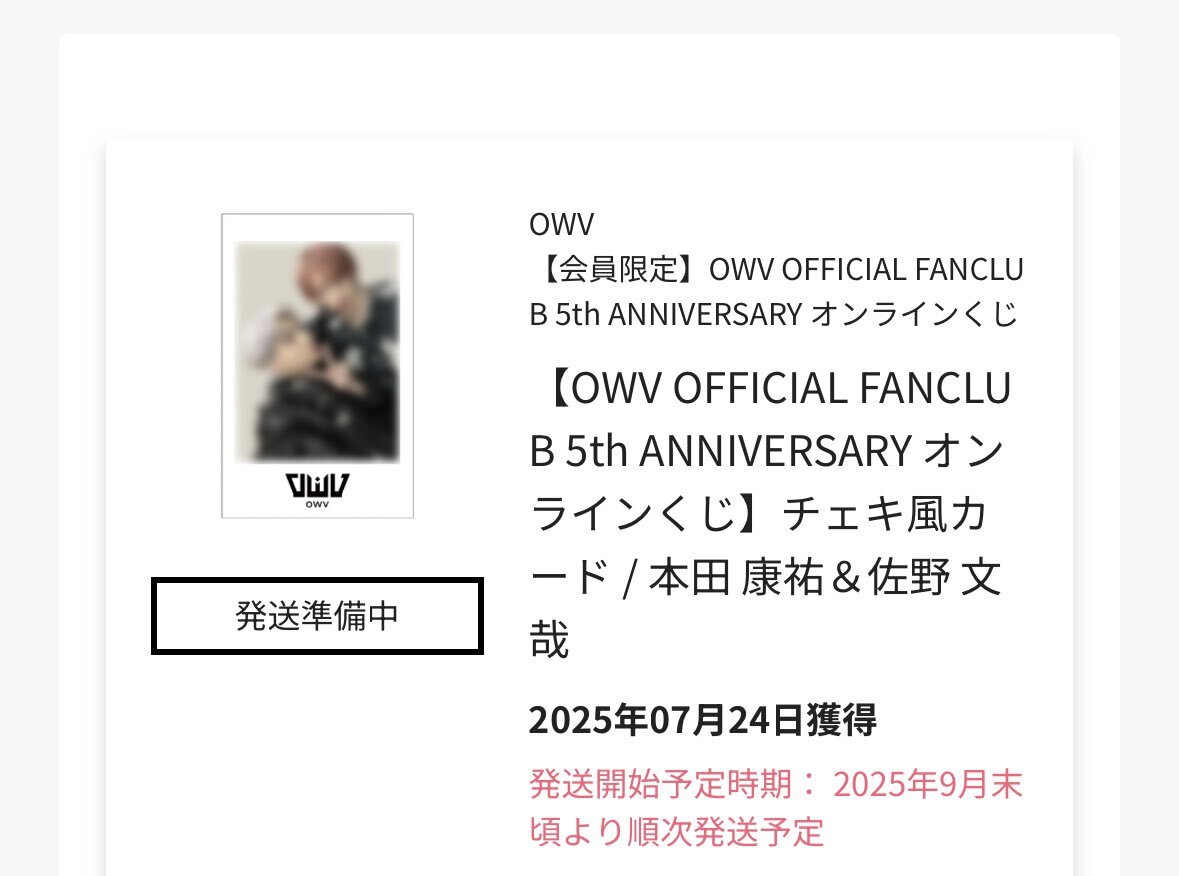1179x876 pixels.
Task: Click the ライン くじ】チェキ風カ title line
Action: (759, 514)
